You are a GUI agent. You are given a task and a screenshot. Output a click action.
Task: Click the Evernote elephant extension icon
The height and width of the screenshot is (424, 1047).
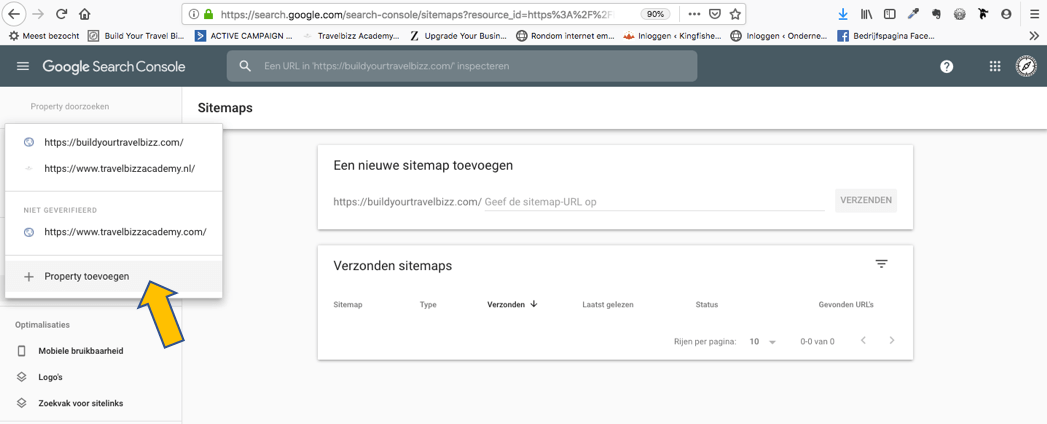click(x=936, y=13)
